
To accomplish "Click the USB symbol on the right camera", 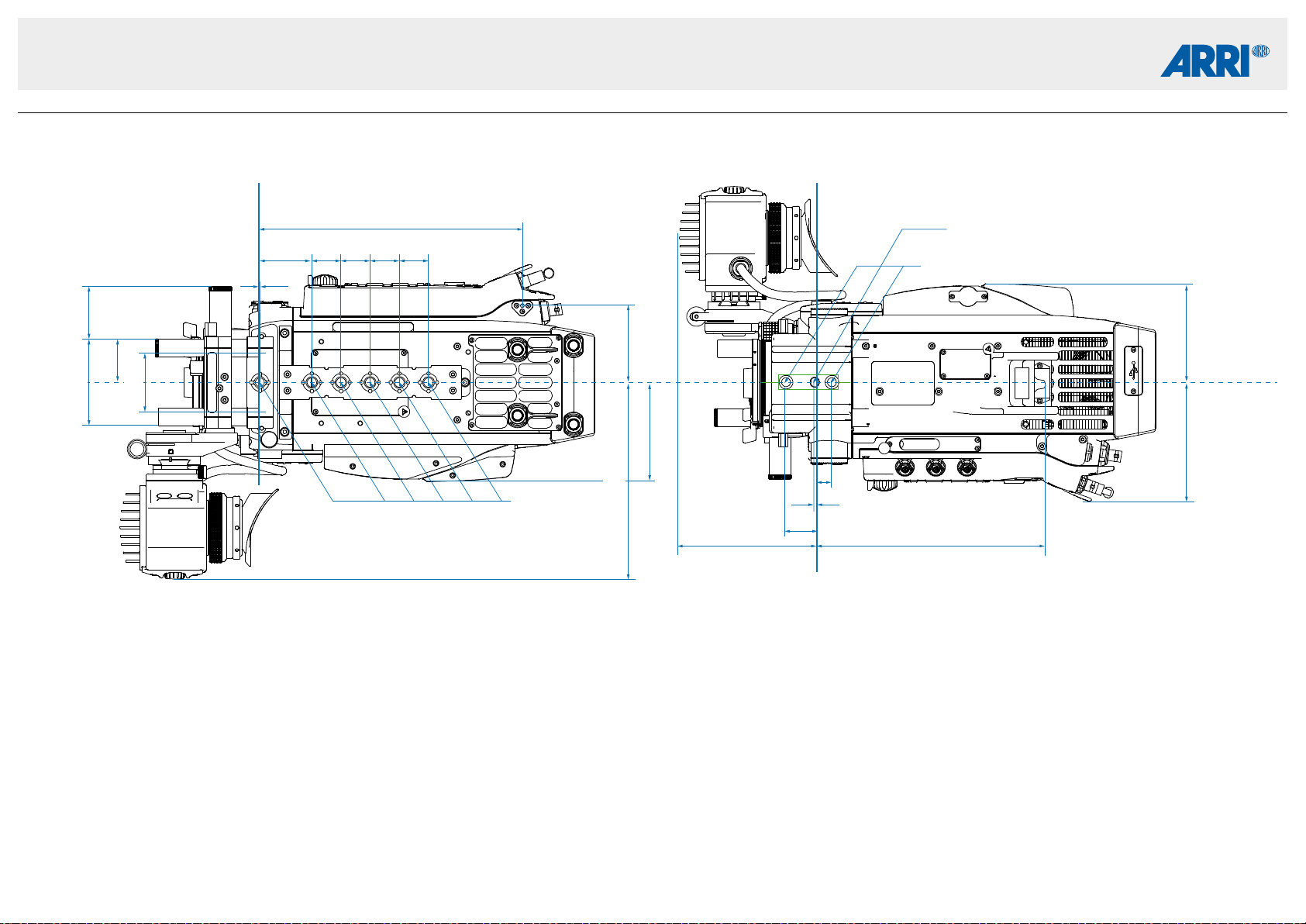I will click(1135, 371).
